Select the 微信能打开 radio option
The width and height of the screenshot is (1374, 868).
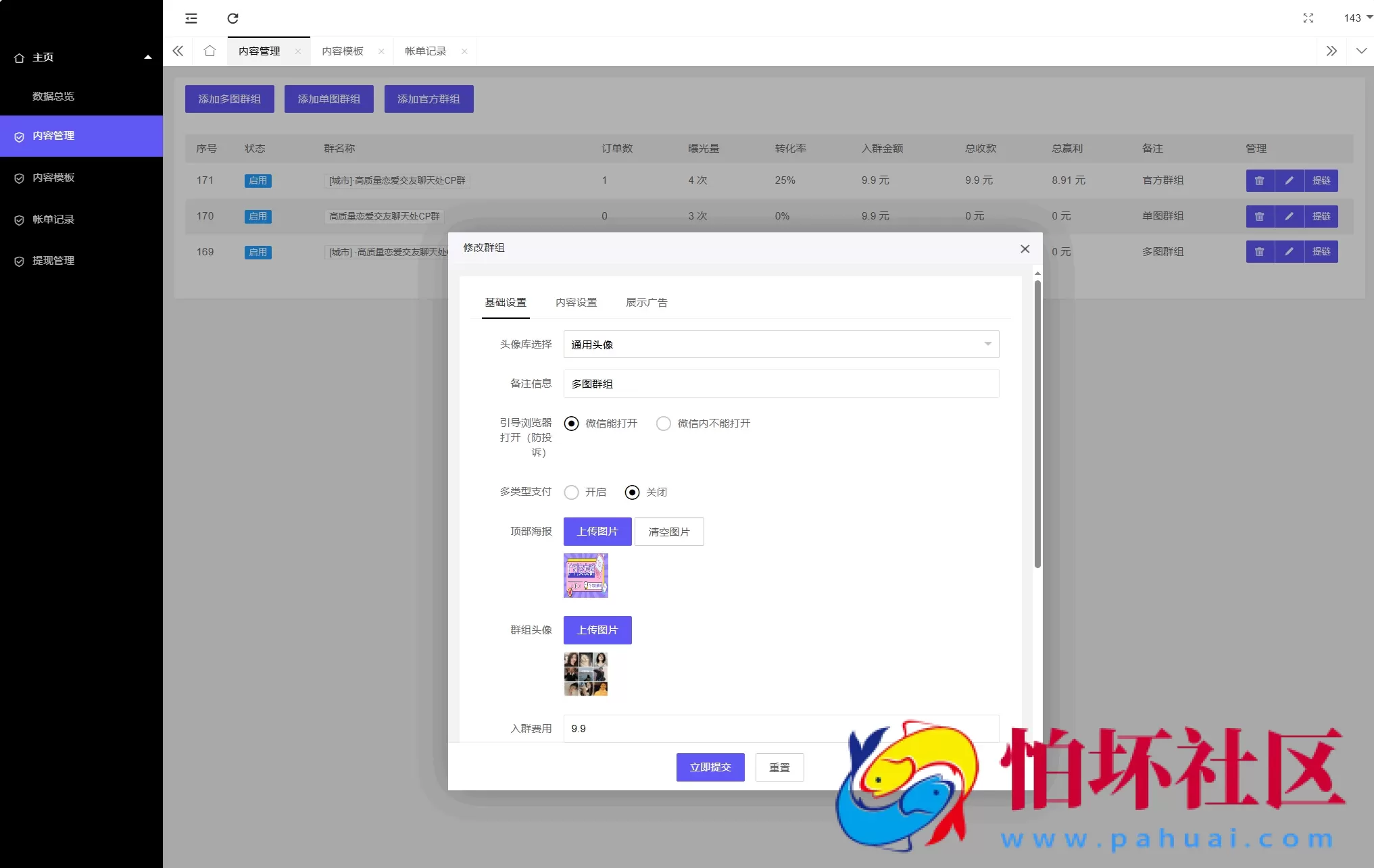[x=572, y=424]
